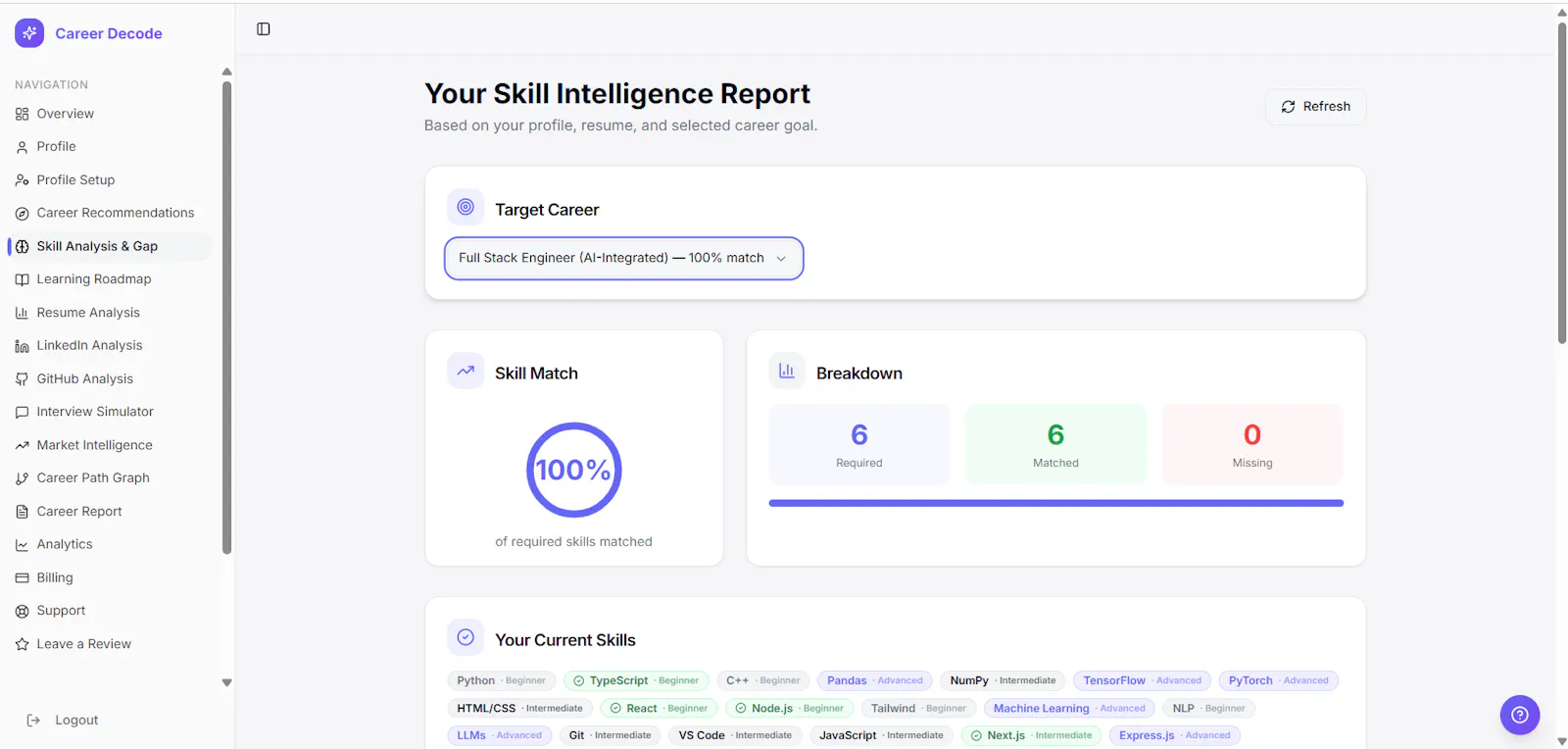The width and height of the screenshot is (1568, 749).
Task: Click the Target Career bullseye icon
Action: (465, 207)
